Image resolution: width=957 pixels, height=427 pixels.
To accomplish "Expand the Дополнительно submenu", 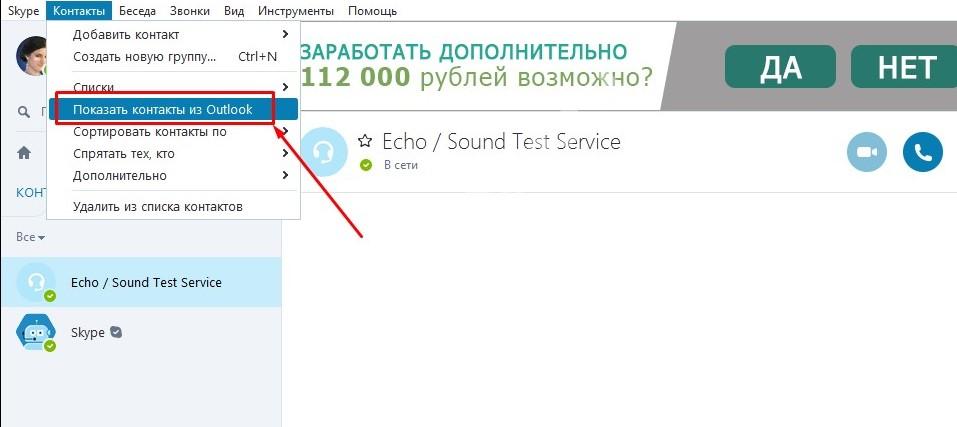I will 173,175.
